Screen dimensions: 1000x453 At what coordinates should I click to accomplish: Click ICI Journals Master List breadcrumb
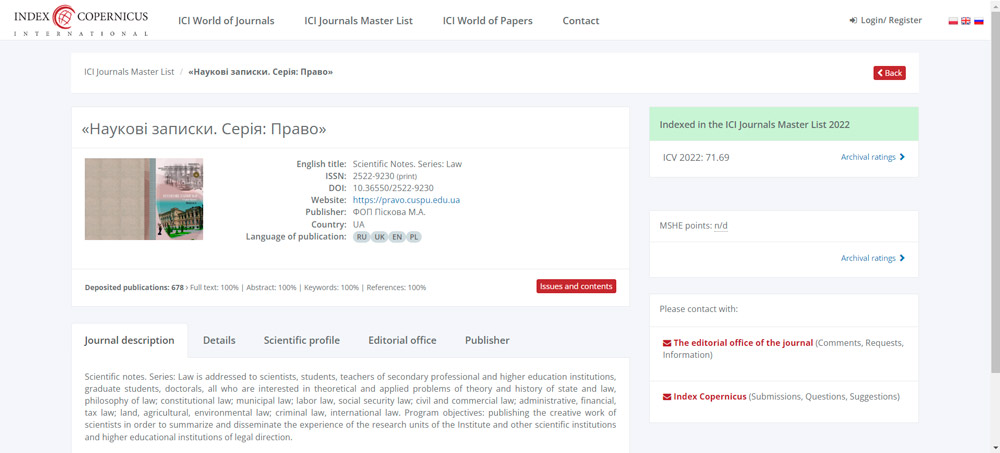(x=129, y=72)
